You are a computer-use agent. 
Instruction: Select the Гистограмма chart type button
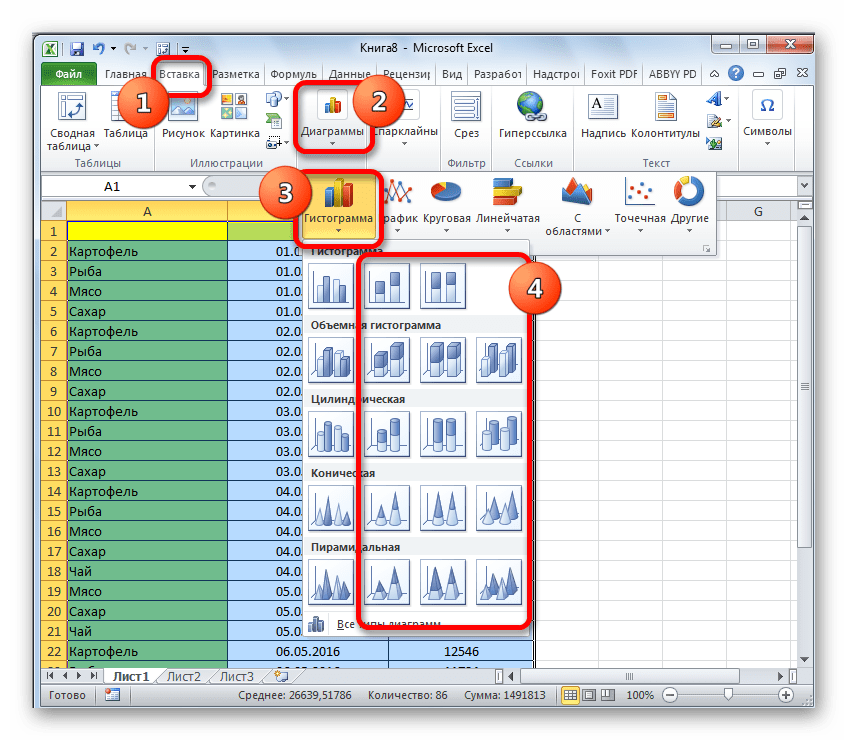tap(341, 204)
